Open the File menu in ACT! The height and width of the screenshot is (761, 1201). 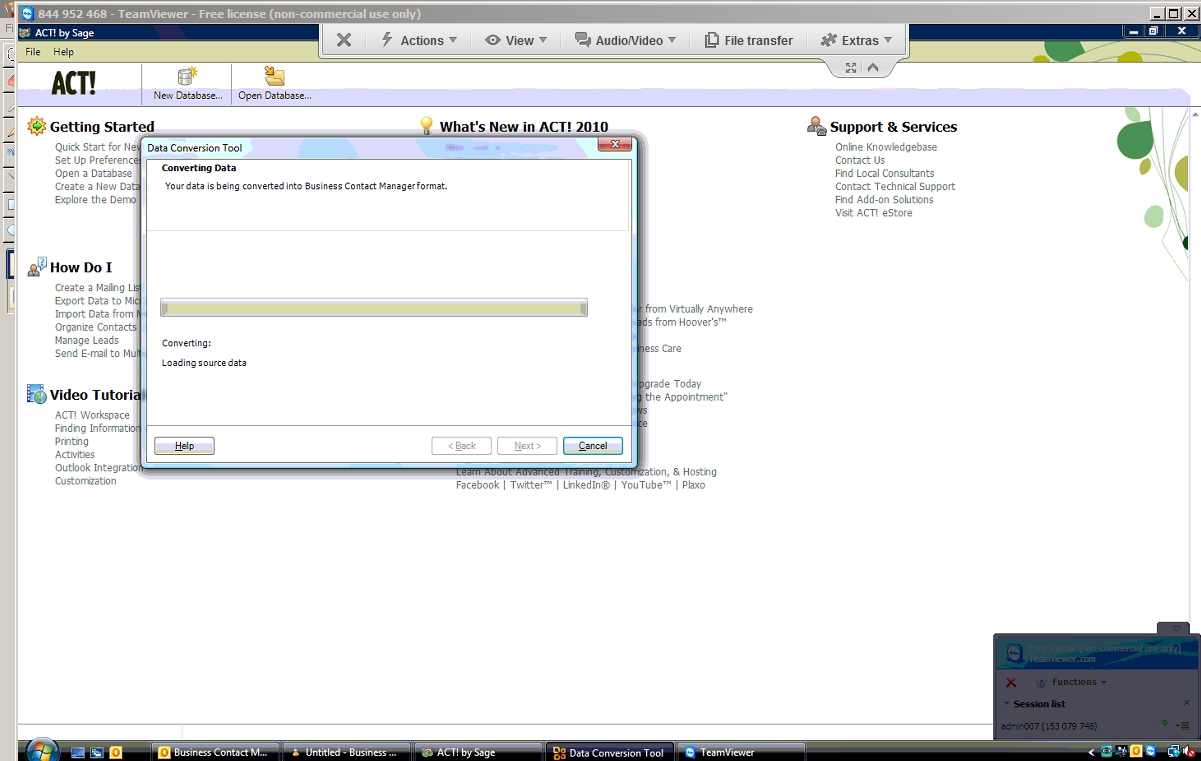(x=33, y=52)
